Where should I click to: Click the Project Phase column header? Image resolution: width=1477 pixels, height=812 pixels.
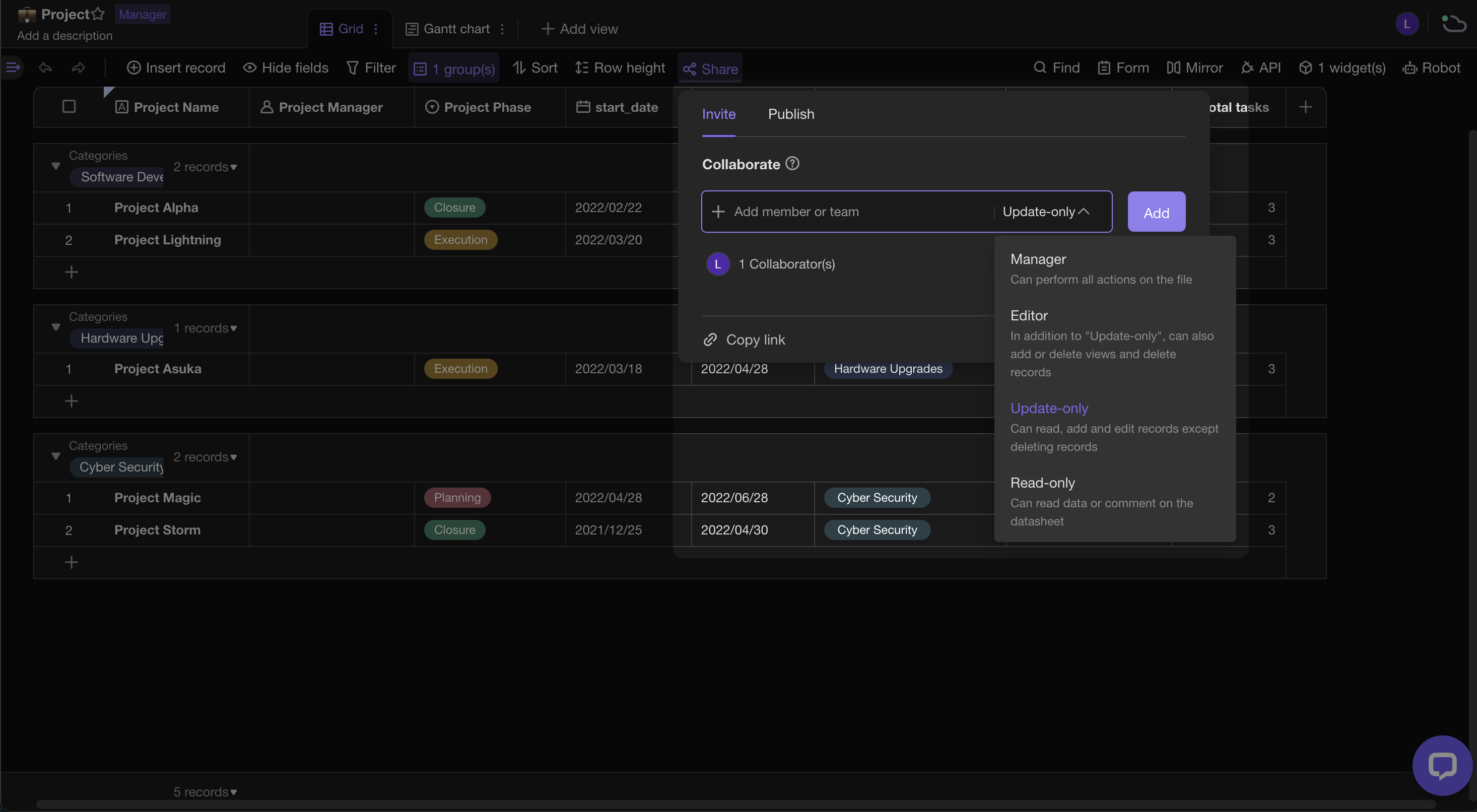490,107
